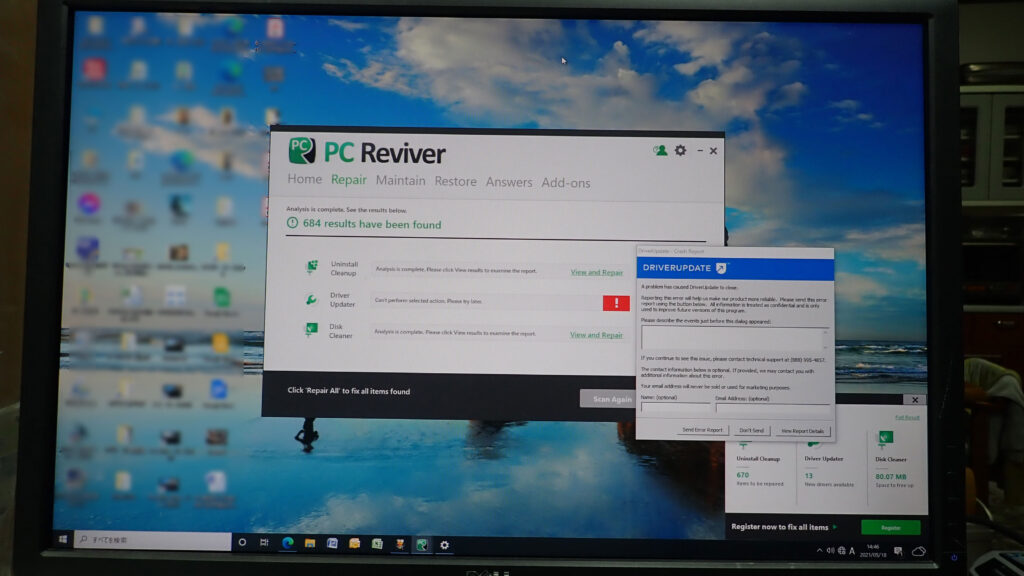Click the PC Reviver logo

click(302, 151)
